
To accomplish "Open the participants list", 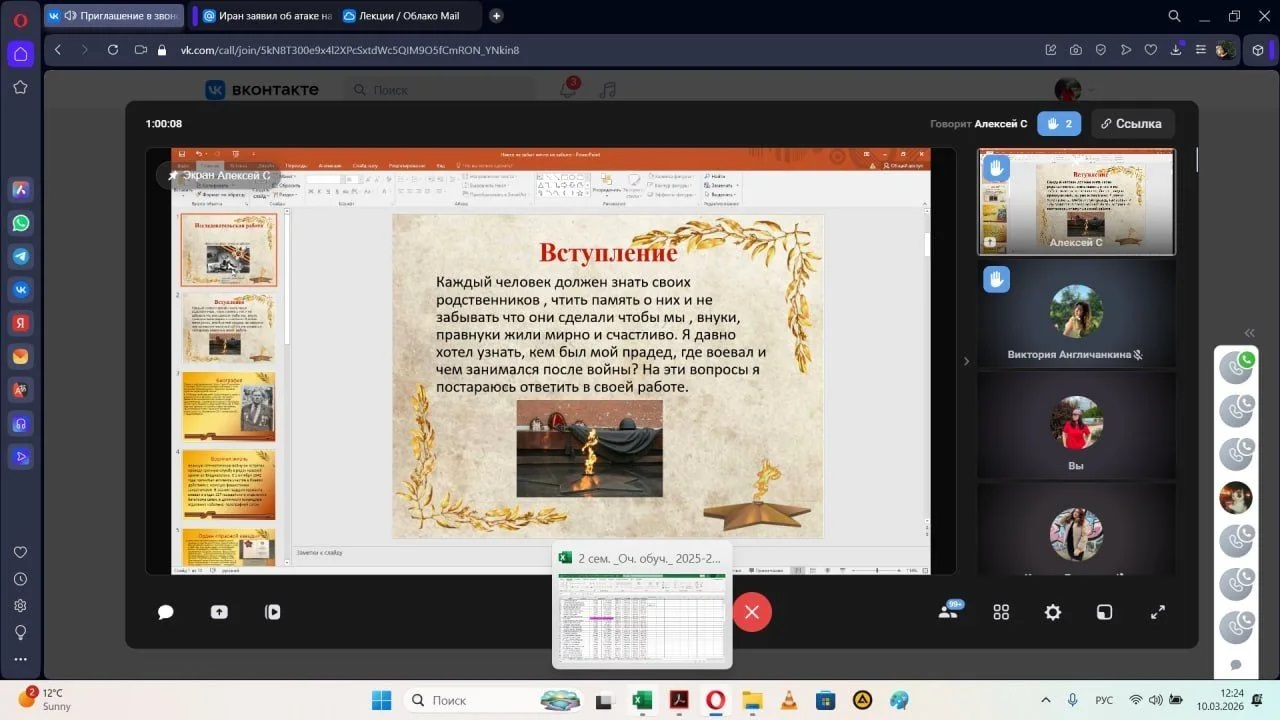I will tap(948, 611).
